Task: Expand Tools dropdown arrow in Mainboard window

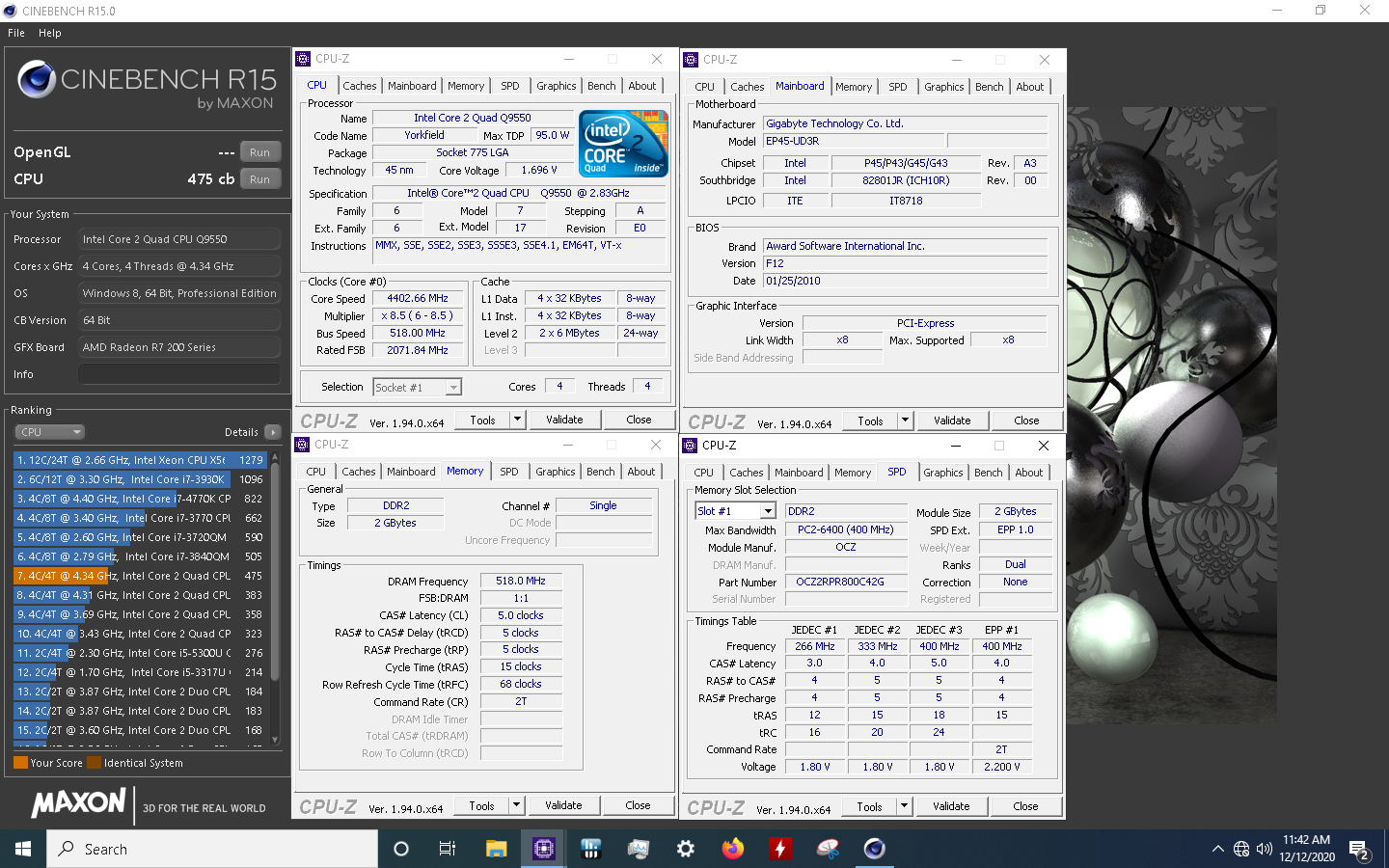Action: click(x=905, y=420)
